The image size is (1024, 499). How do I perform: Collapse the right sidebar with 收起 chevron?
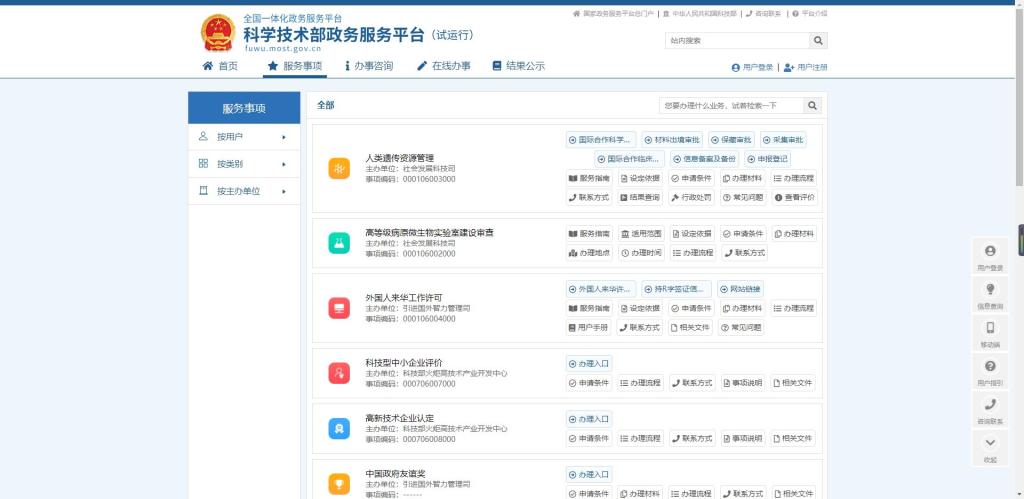[990, 447]
